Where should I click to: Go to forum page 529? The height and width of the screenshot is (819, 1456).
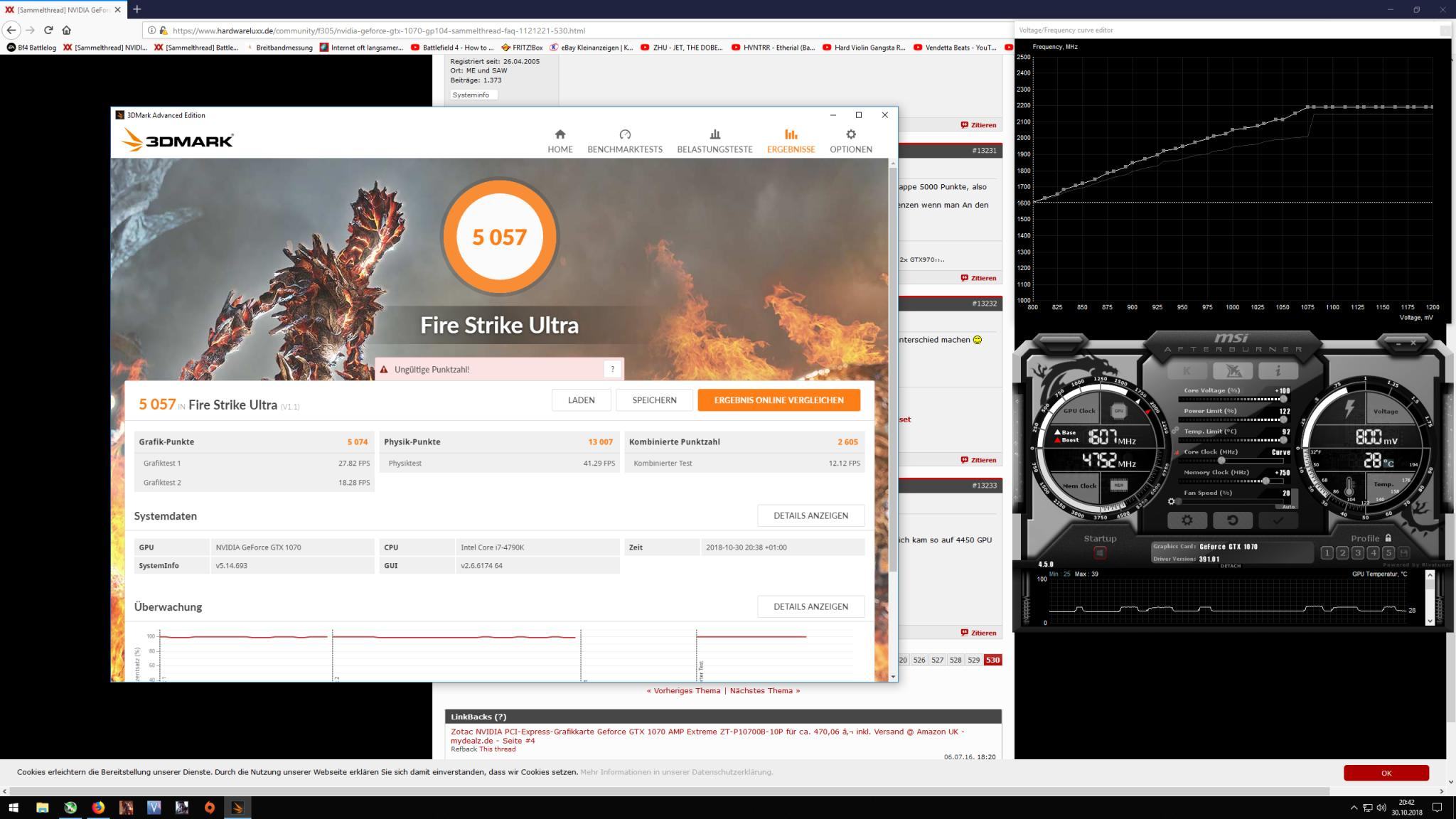[x=973, y=660]
